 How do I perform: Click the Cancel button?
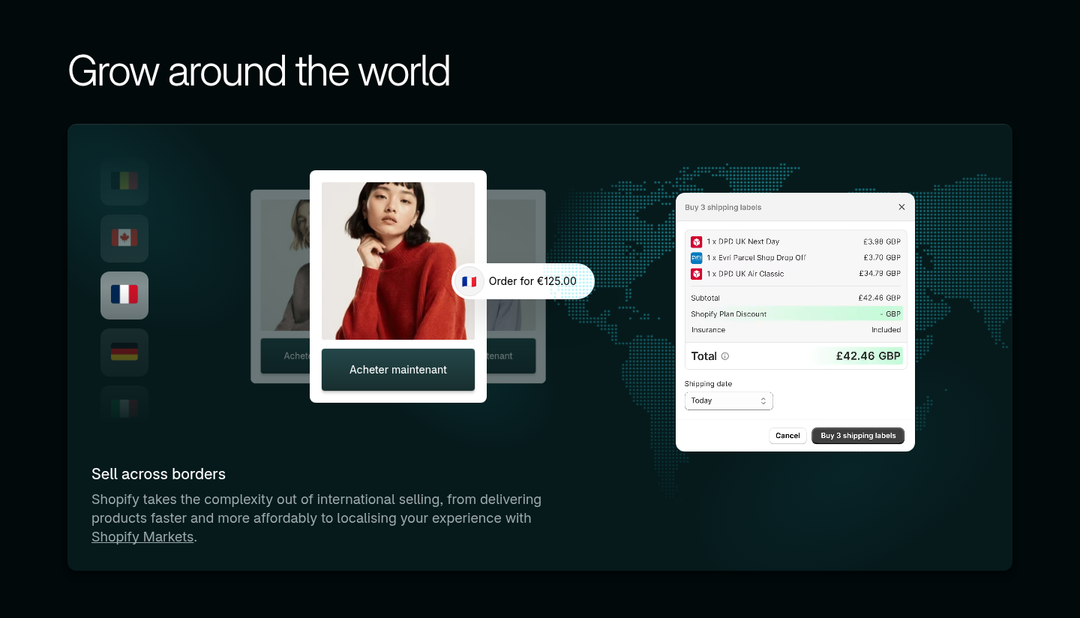[x=787, y=435]
